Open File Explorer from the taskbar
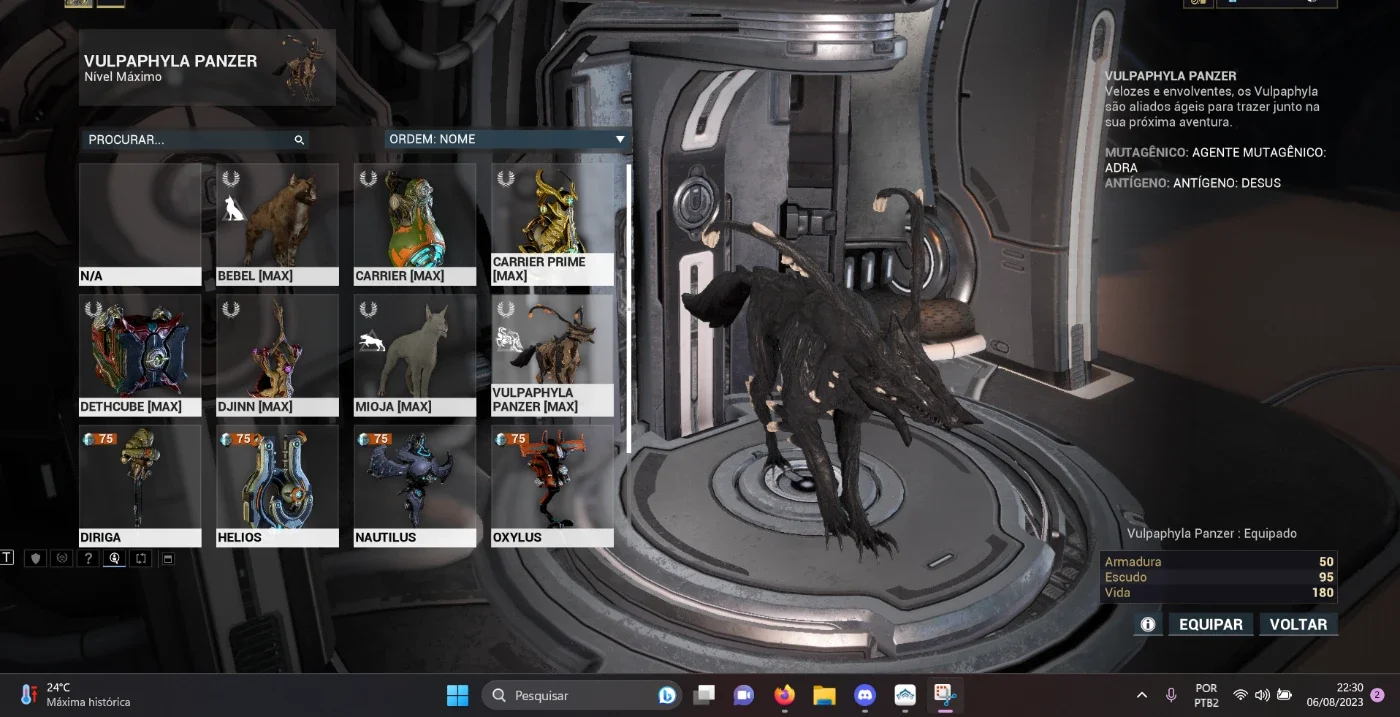1400x717 pixels. (824, 694)
